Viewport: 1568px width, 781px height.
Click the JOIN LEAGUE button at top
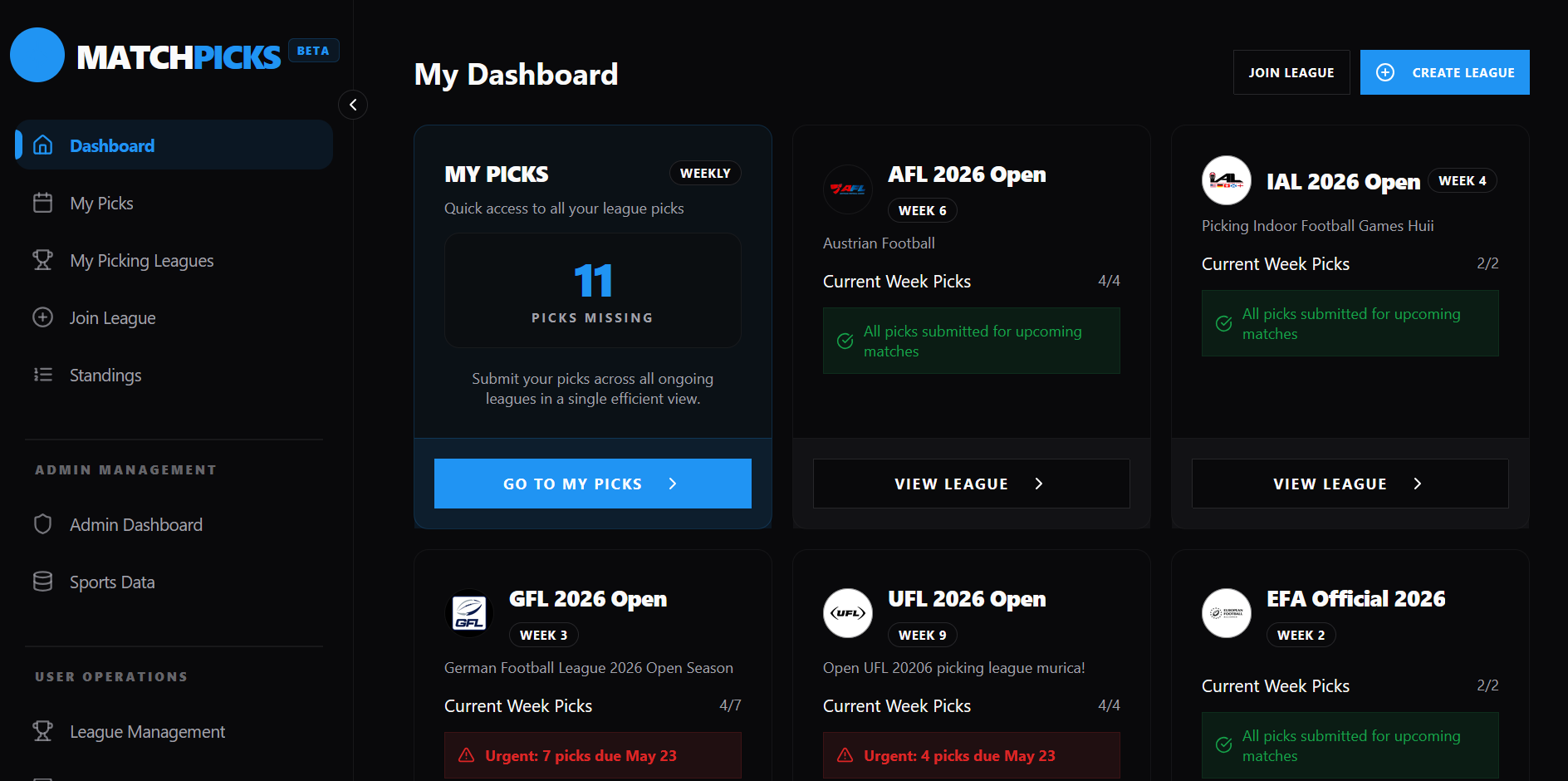point(1291,72)
